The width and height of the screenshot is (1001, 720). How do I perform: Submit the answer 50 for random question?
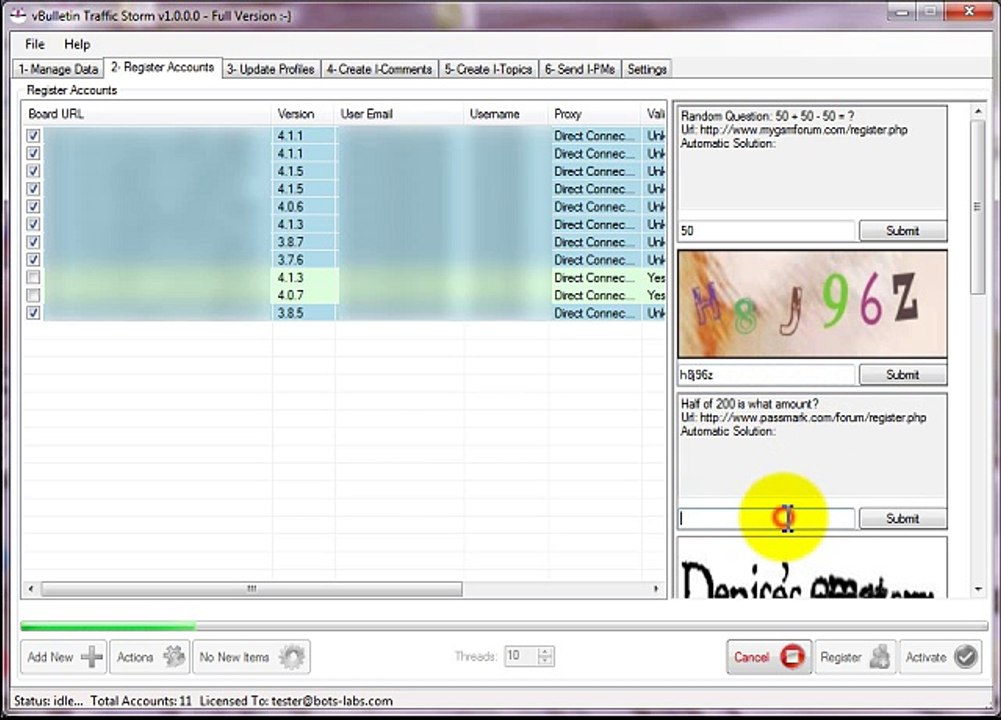point(903,230)
